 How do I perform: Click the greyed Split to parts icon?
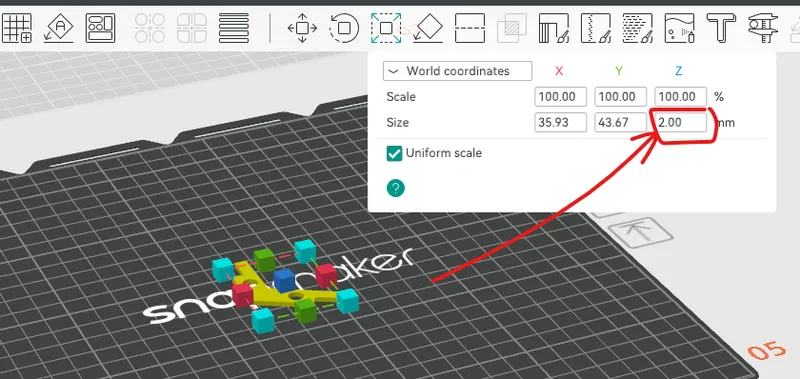coord(192,28)
